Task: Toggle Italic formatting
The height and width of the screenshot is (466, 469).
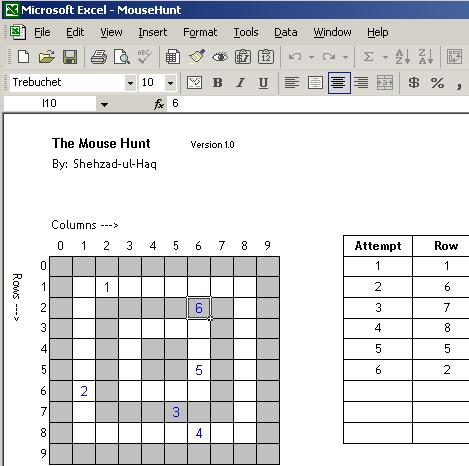Action: click(241, 83)
